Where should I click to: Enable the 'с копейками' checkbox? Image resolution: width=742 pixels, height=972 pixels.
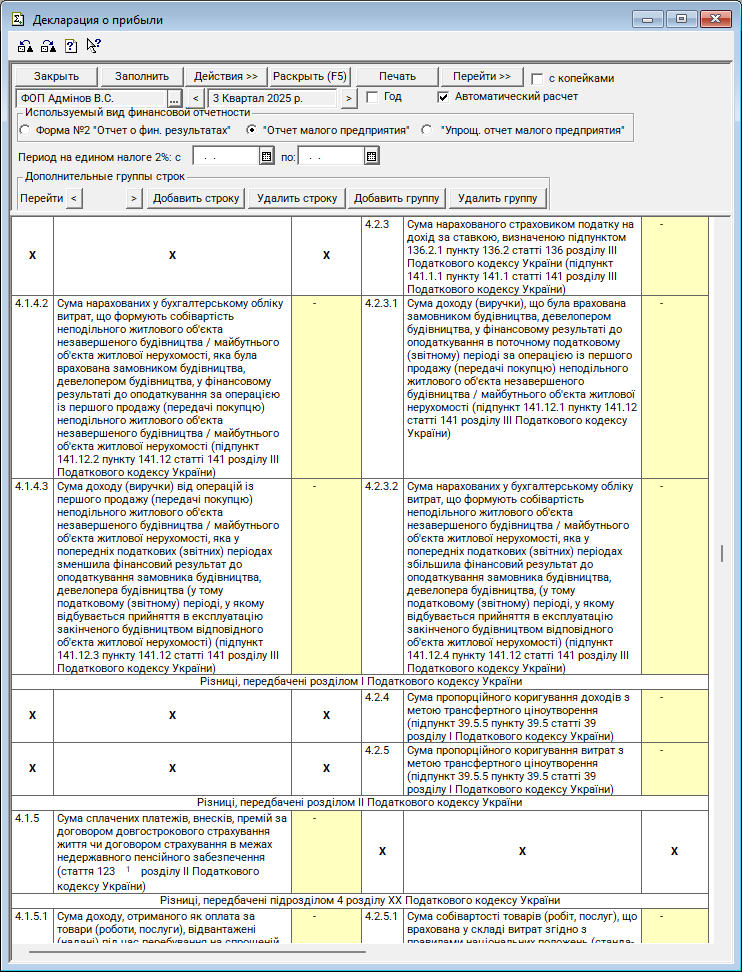pyautogui.click(x=538, y=78)
